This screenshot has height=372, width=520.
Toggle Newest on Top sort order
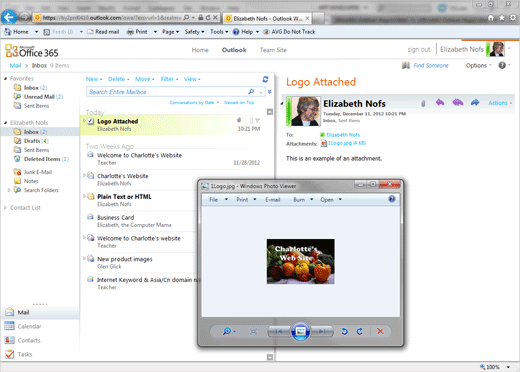(239, 102)
